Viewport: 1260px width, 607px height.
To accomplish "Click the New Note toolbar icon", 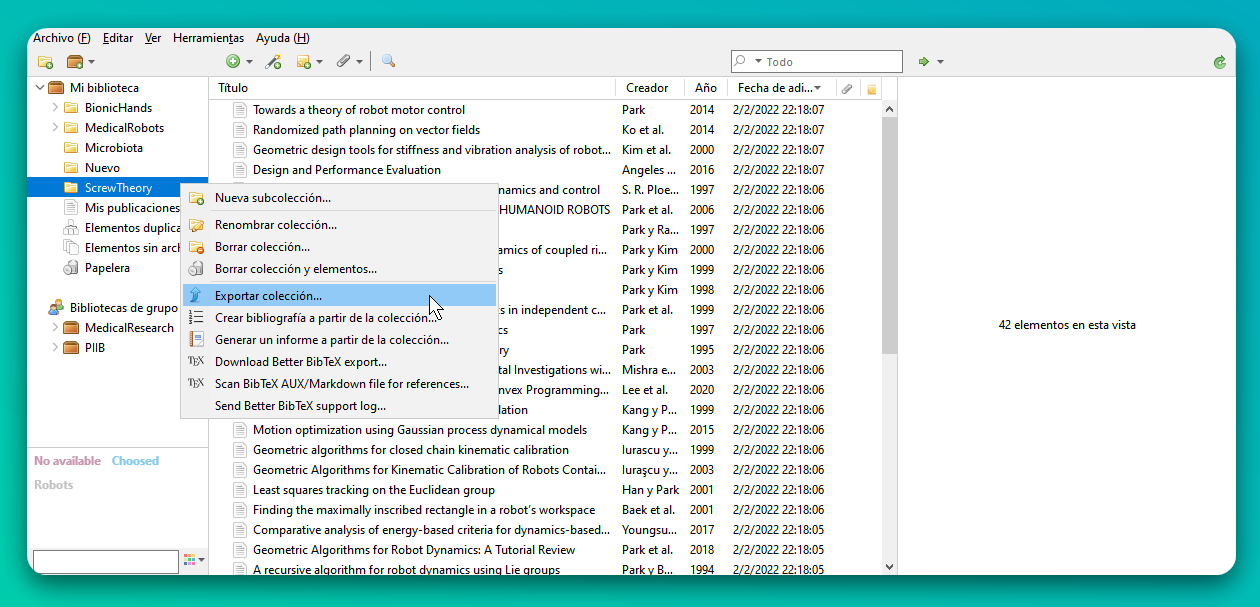I will [304, 62].
